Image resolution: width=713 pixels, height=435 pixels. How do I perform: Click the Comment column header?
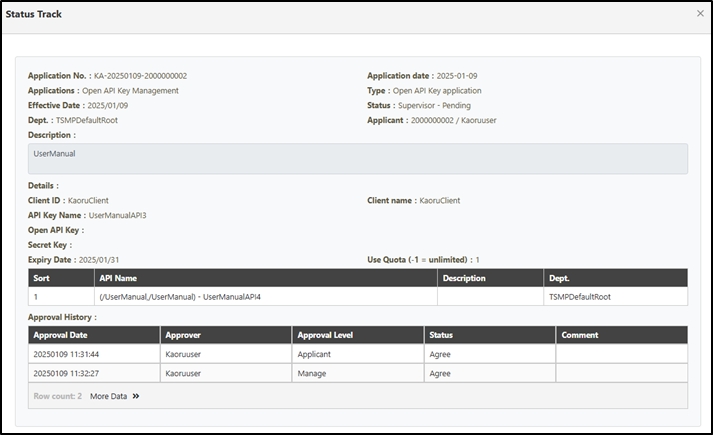580,335
